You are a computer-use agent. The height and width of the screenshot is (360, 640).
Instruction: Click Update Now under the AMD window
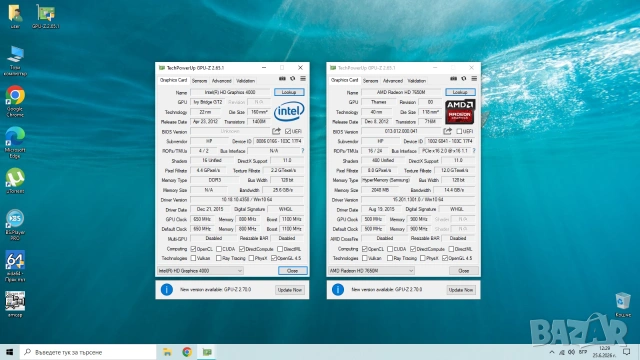point(461,290)
